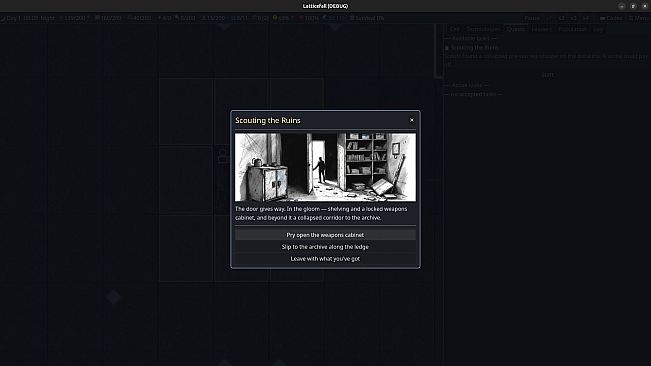Choose Leave with what you've got

coord(325,259)
